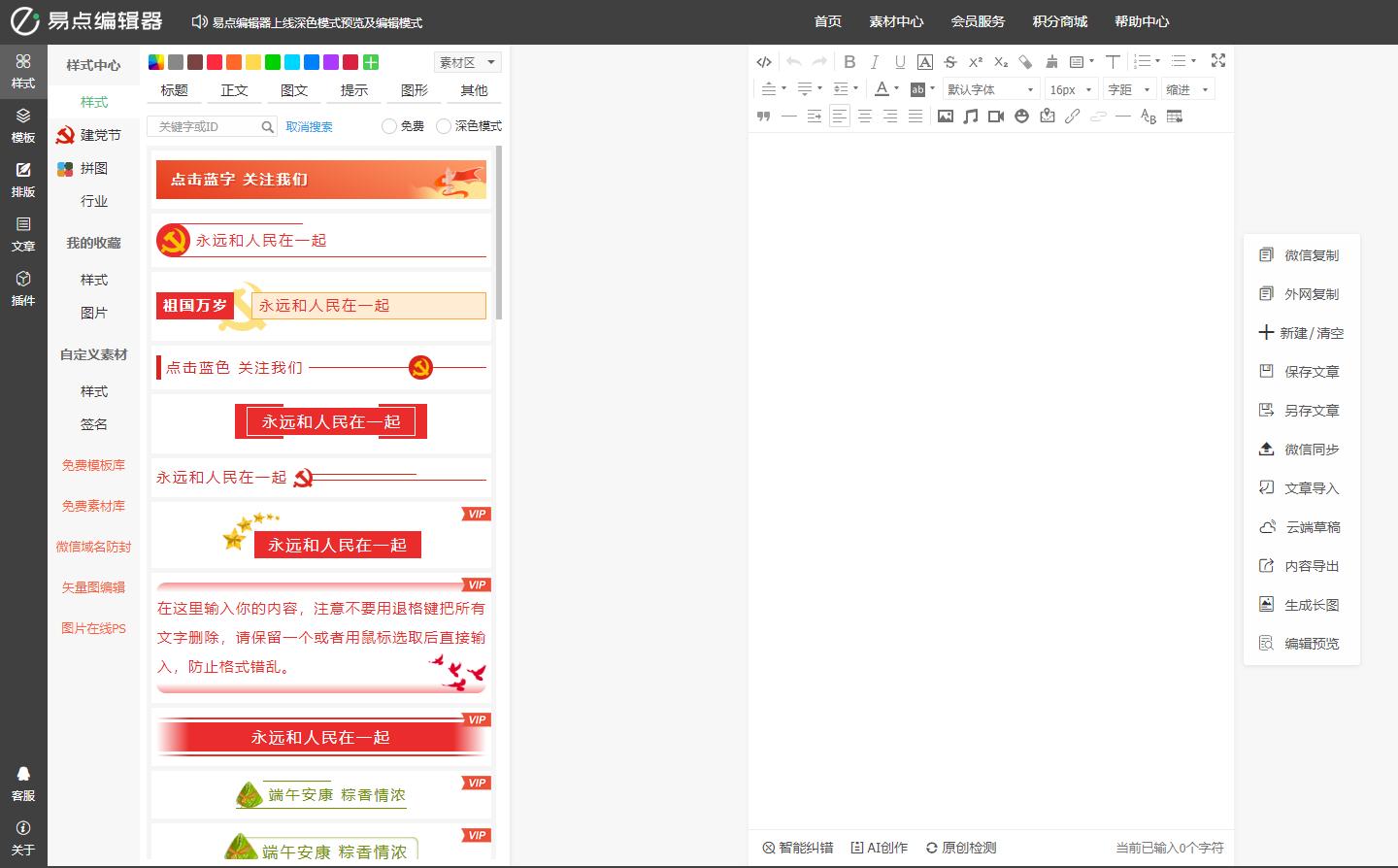The height and width of the screenshot is (868, 1398).
Task: Select the Bold formatting icon
Action: pyautogui.click(x=849, y=61)
